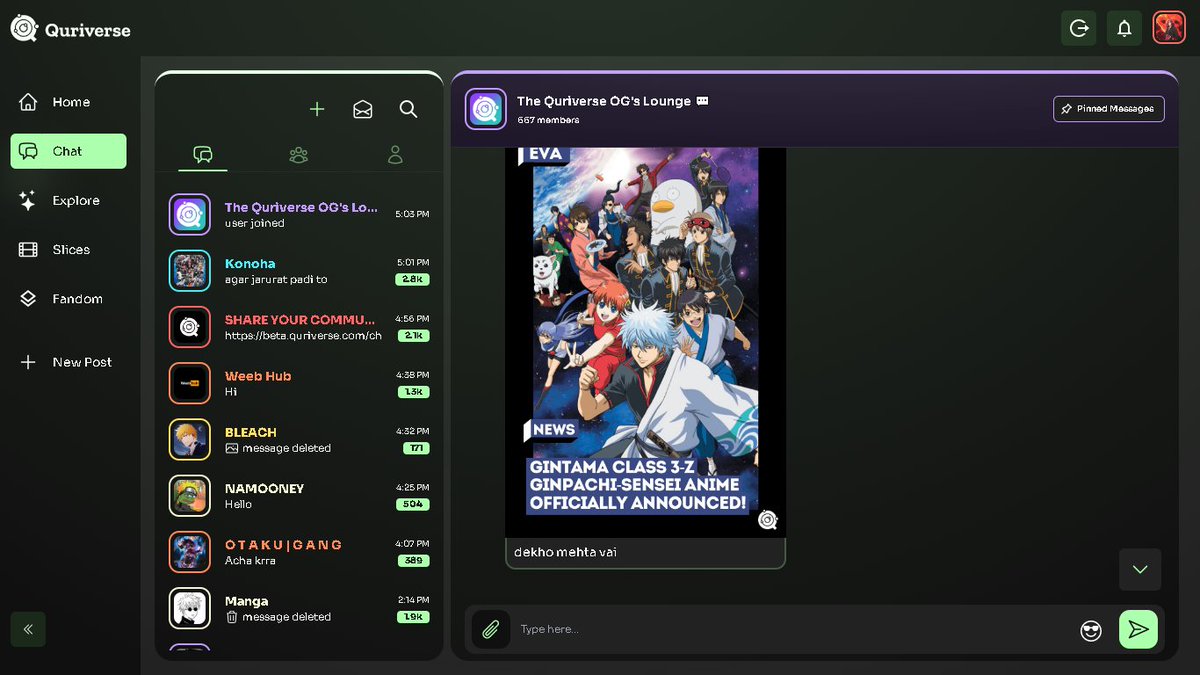Open the Manga chat

click(x=299, y=608)
